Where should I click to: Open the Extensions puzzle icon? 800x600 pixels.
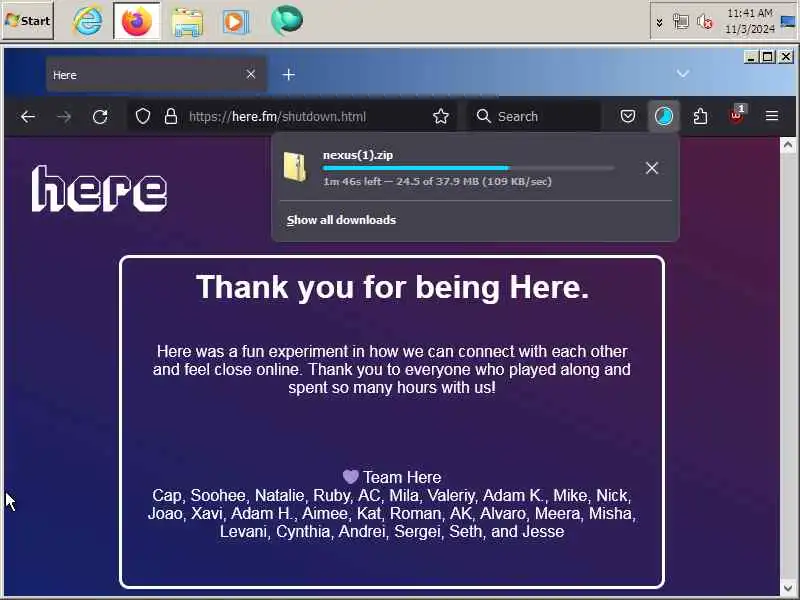(x=701, y=117)
